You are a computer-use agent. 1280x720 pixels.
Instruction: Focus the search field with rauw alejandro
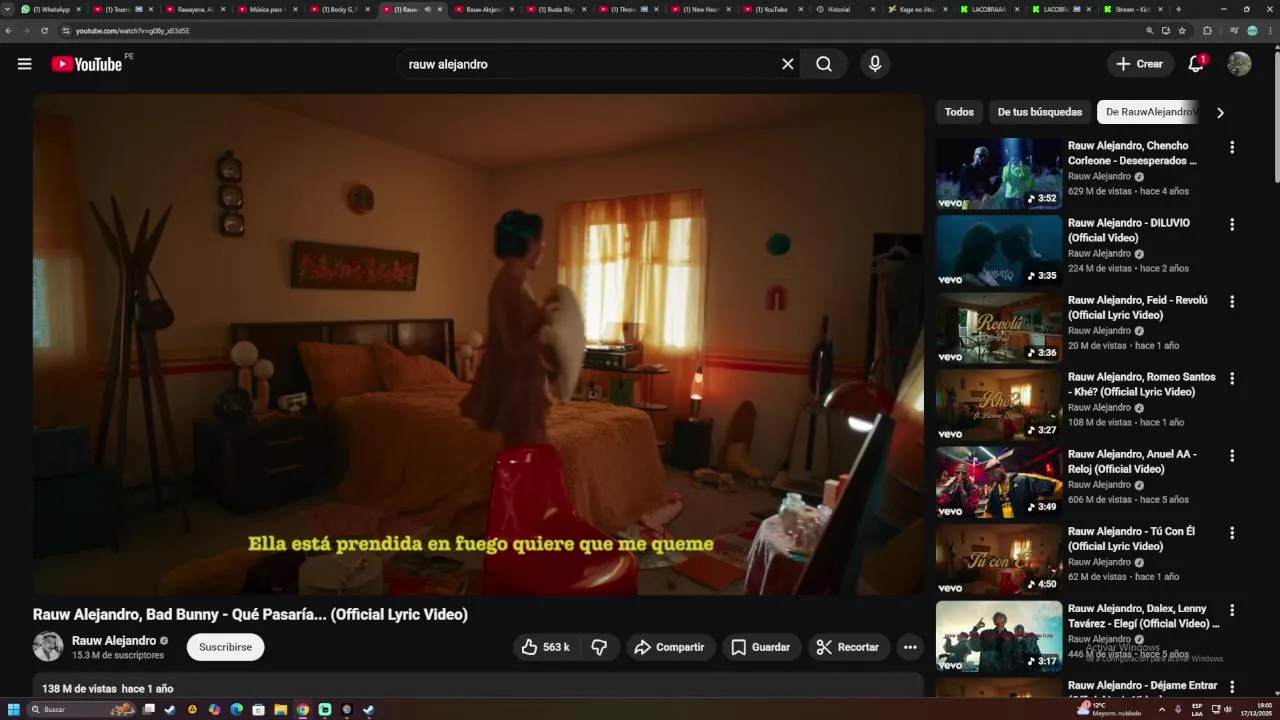590,64
